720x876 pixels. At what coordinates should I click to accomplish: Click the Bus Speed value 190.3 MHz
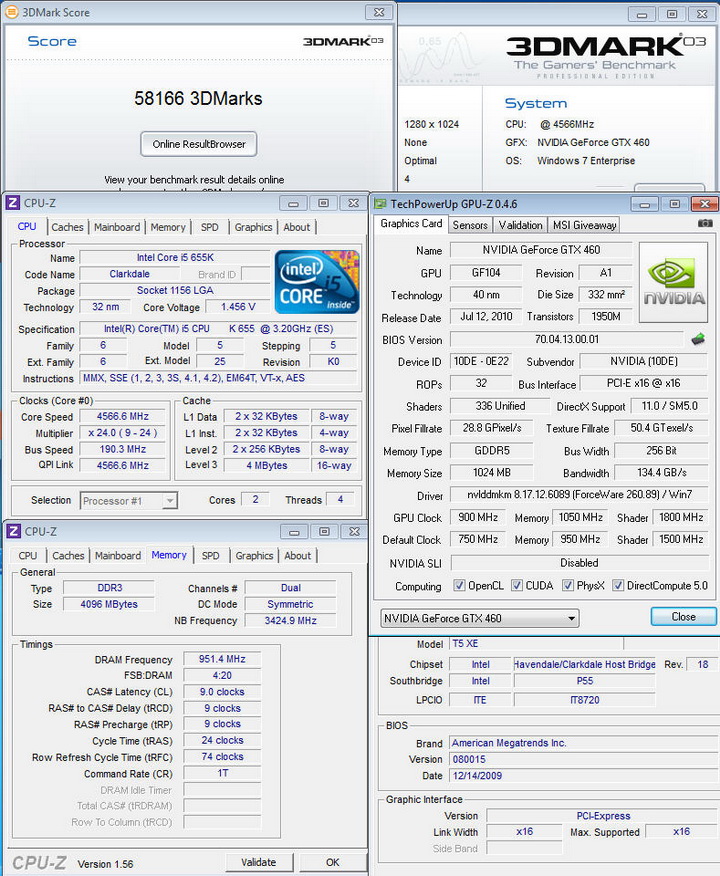(123, 449)
